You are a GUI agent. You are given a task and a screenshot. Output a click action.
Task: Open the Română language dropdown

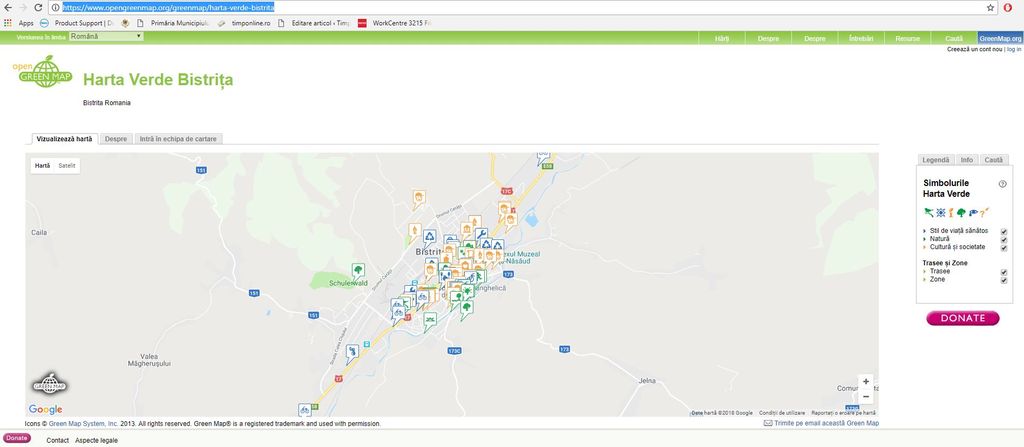coord(105,36)
